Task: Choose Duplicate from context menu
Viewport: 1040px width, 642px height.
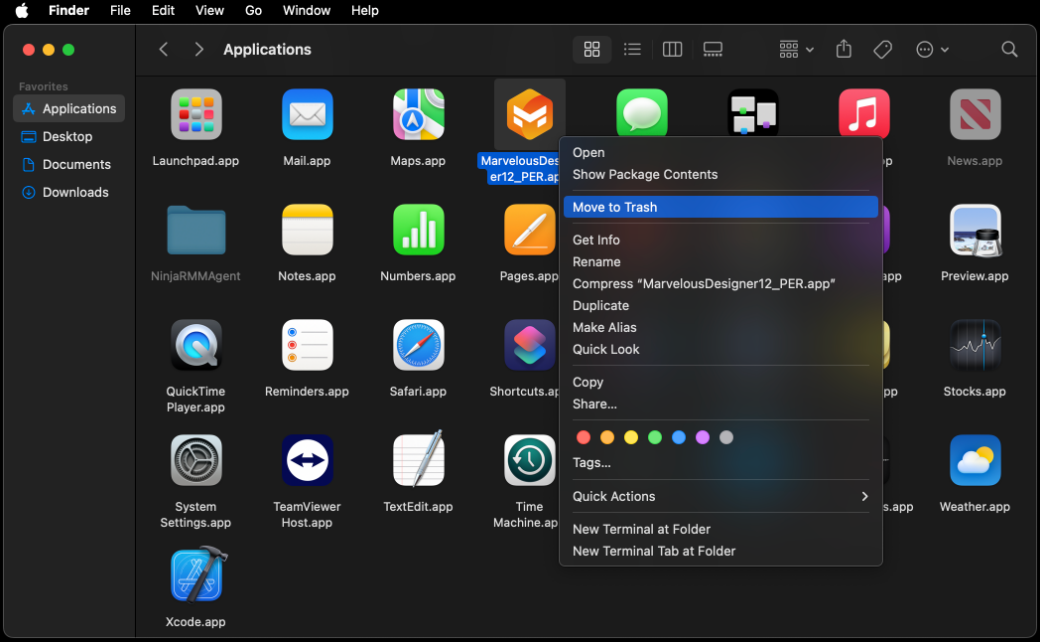Action: pos(721,306)
